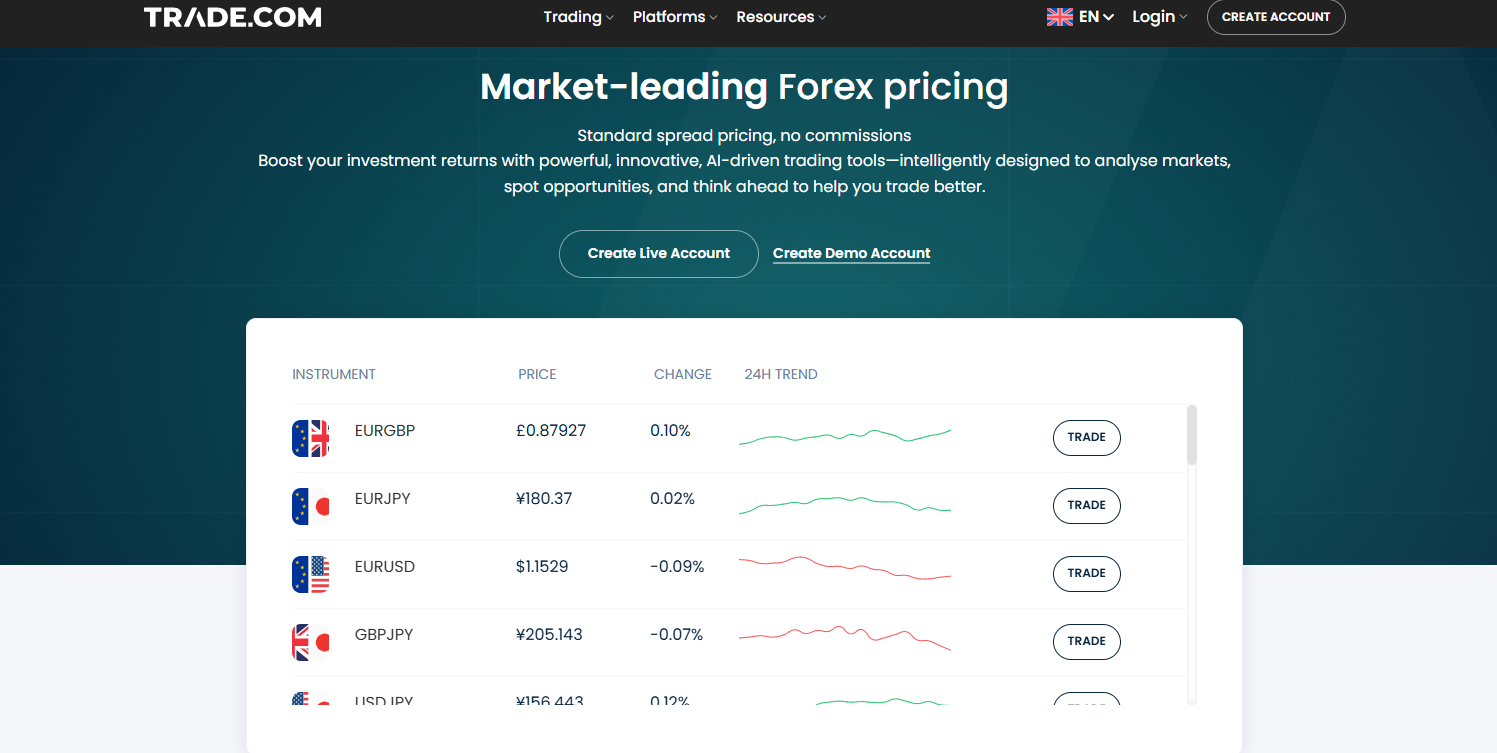Screen dimensions: 1497x753
Task: Click the TRADE.COM logo
Action: pyautogui.click(x=232, y=17)
